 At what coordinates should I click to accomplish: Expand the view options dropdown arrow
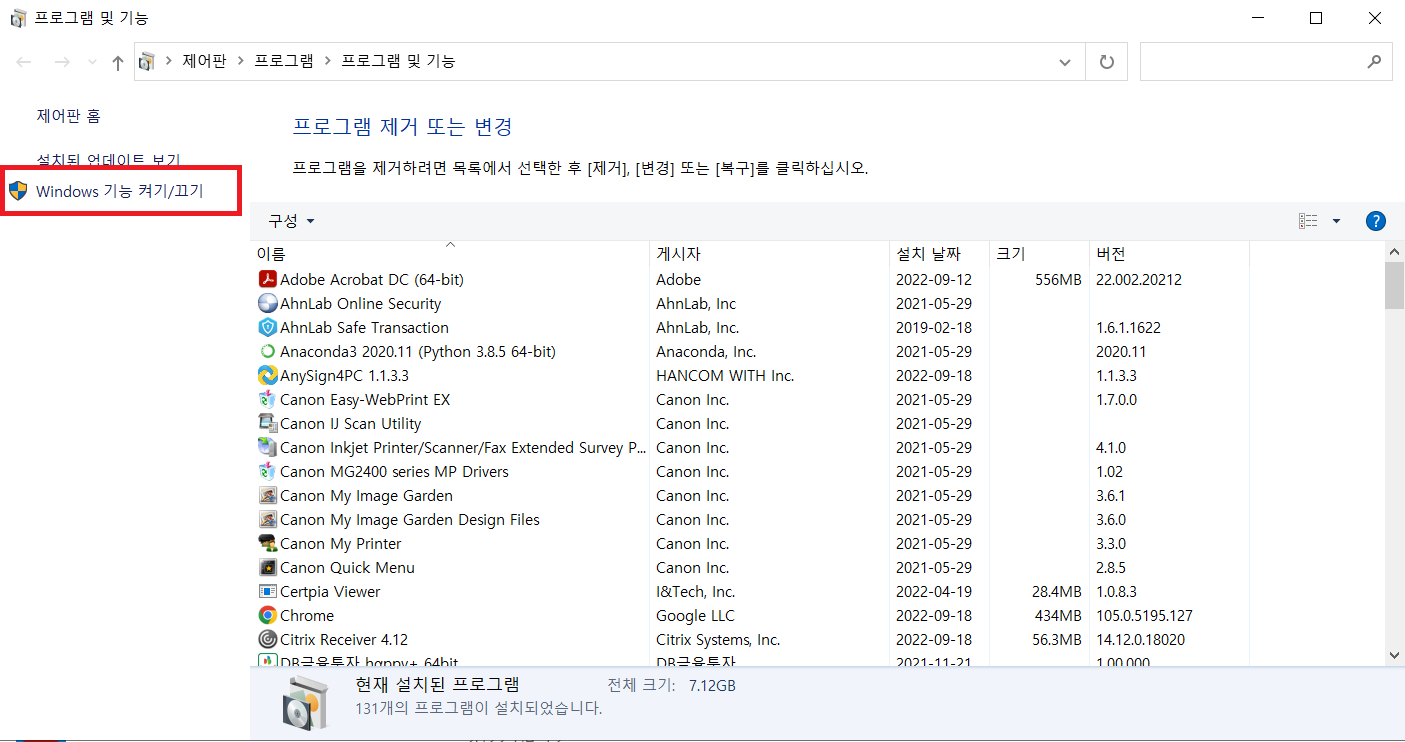coord(1336,221)
